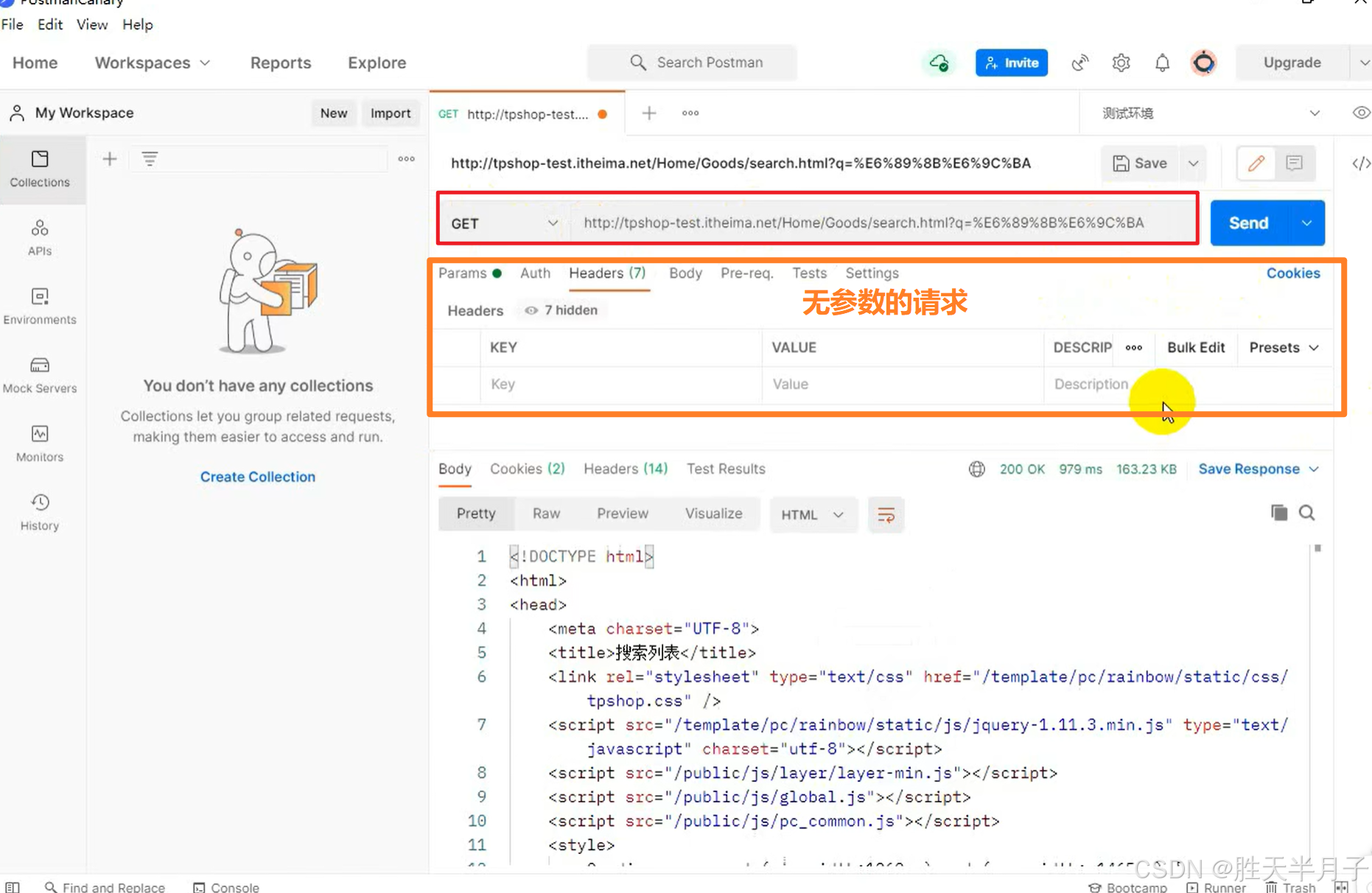Screen dimensions: 1372x893
Task: Open the notifications bell icon
Action: [1162, 63]
